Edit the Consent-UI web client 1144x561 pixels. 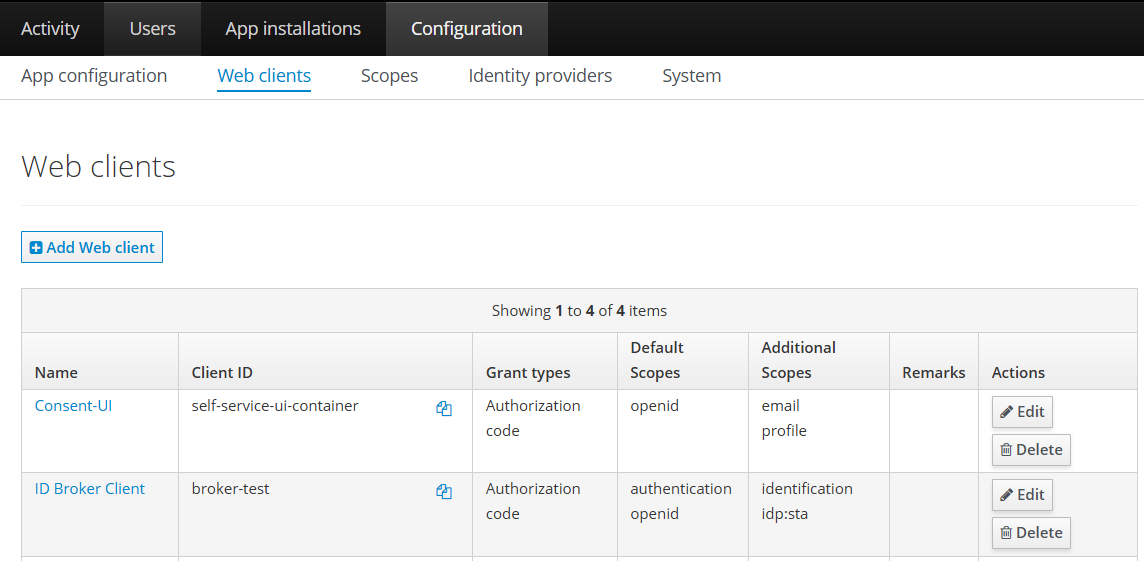coord(1021,411)
